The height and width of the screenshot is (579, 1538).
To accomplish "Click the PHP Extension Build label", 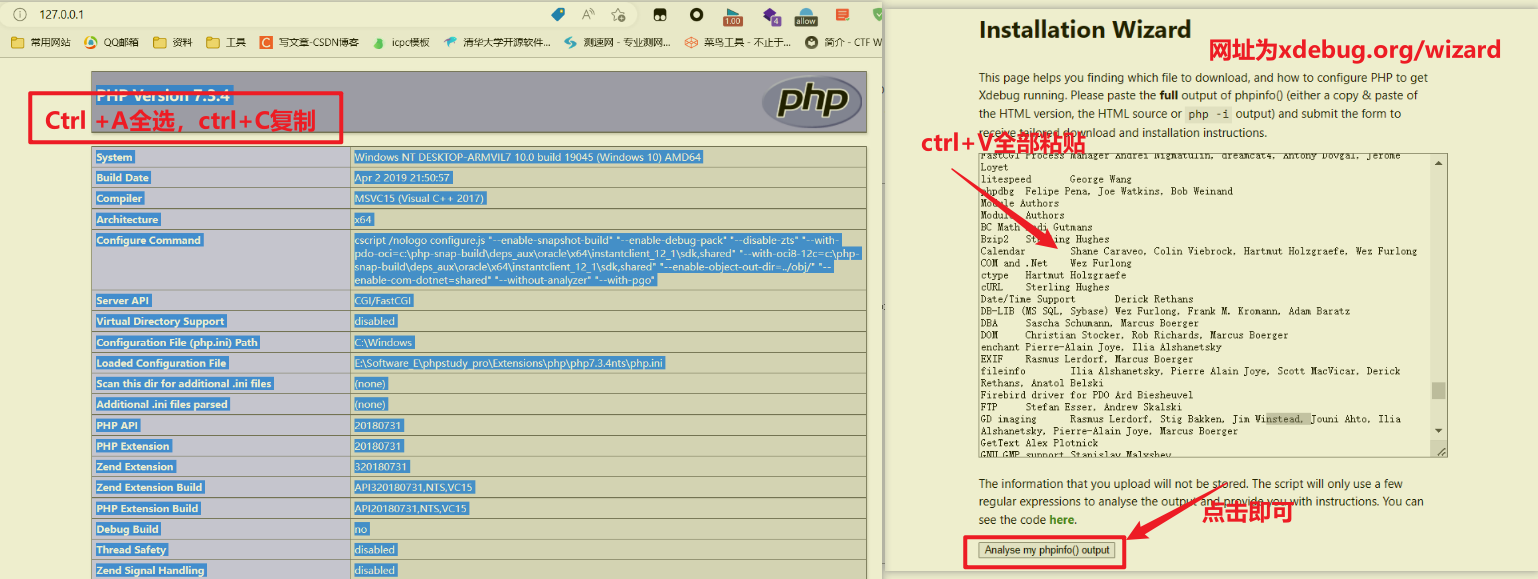I will point(147,509).
